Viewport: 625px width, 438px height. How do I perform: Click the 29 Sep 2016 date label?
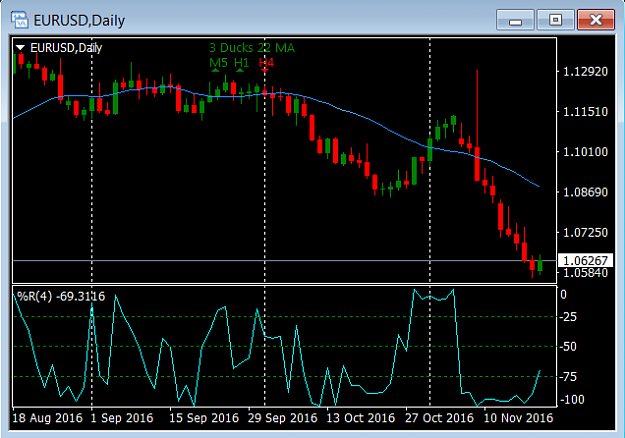(282, 418)
